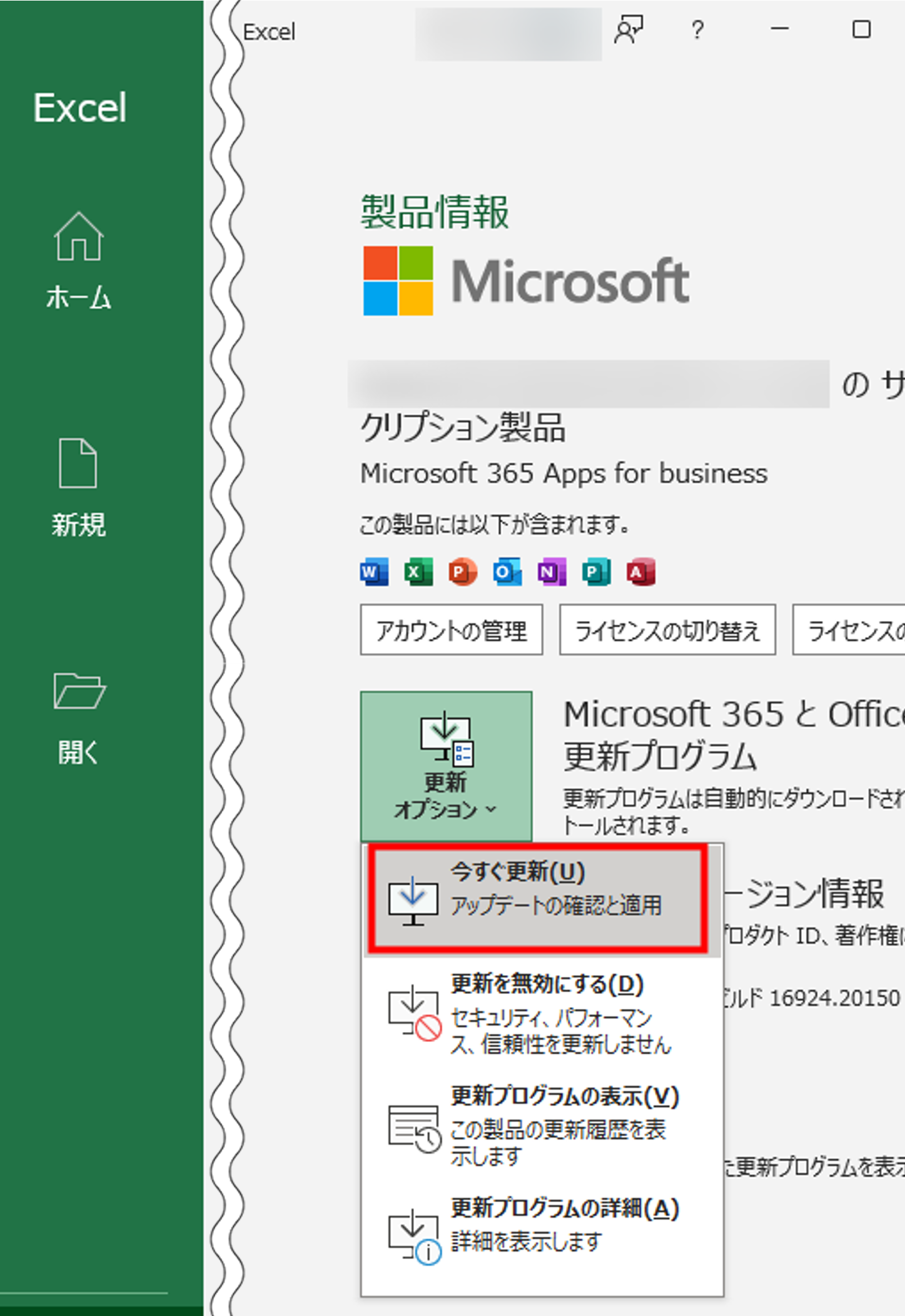Click the build number 16924.20150 text

834,998
